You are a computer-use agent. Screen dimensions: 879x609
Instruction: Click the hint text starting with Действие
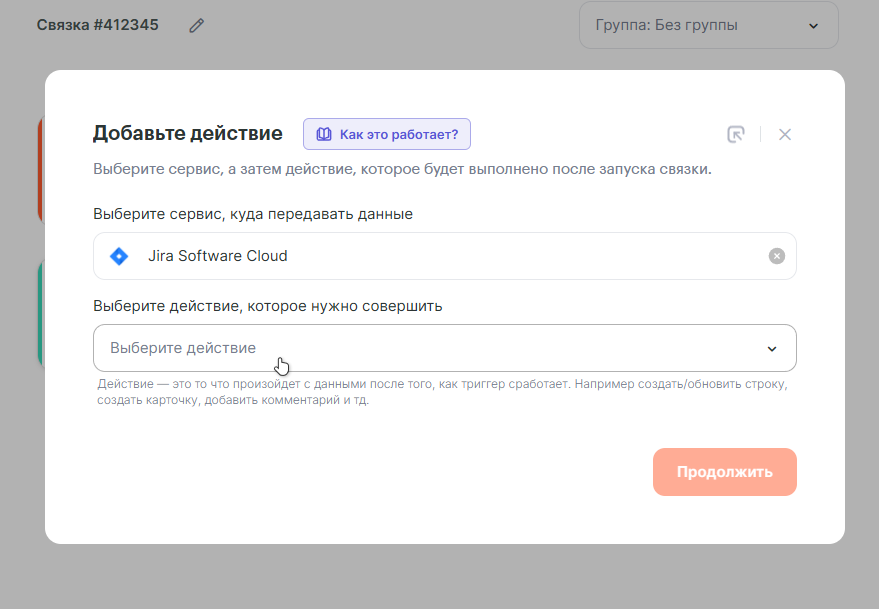pyautogui.click(x=442, y=392)
